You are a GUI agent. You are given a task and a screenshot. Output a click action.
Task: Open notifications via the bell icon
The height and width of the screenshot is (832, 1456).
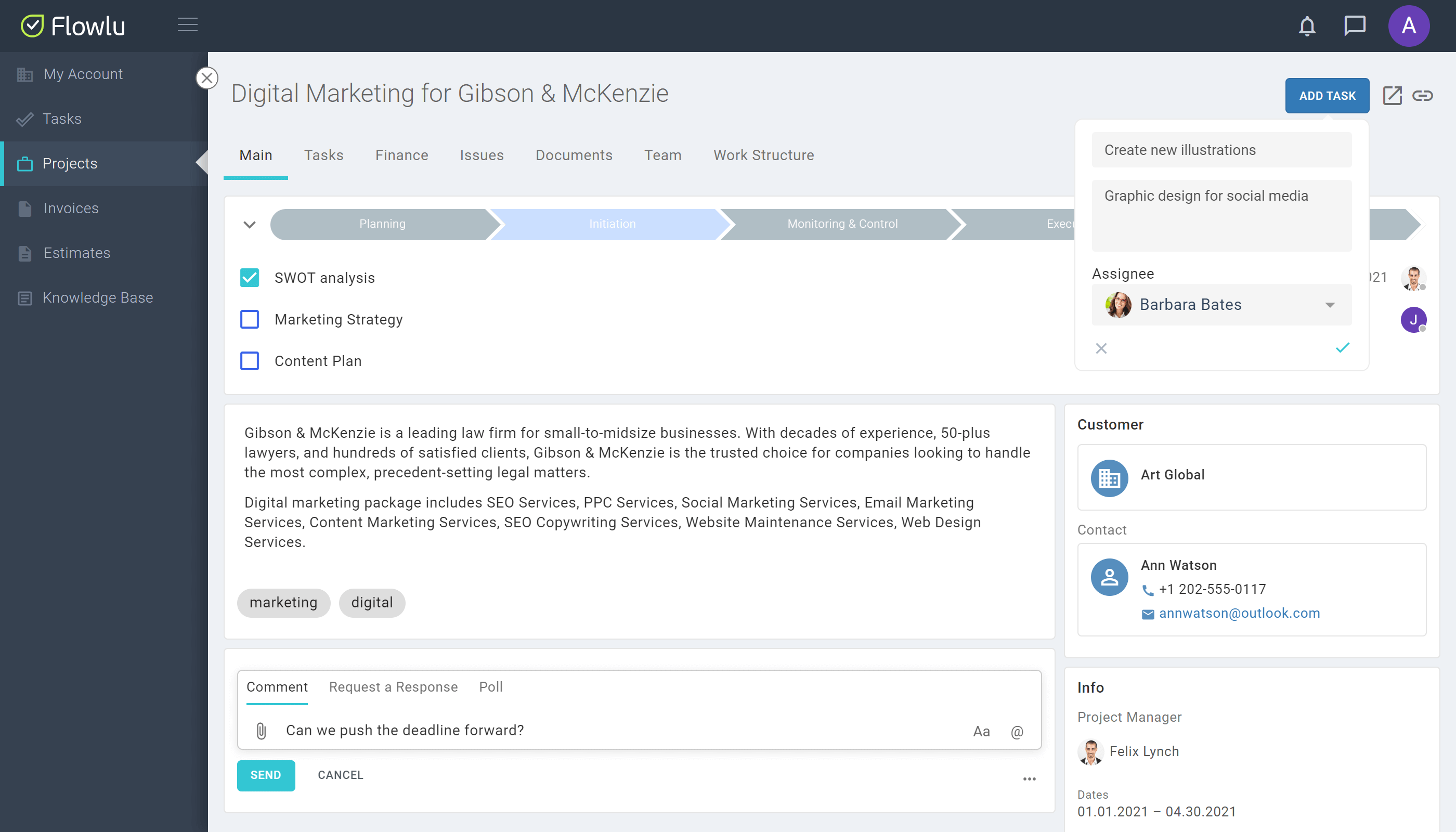[x=1307, y=25]
